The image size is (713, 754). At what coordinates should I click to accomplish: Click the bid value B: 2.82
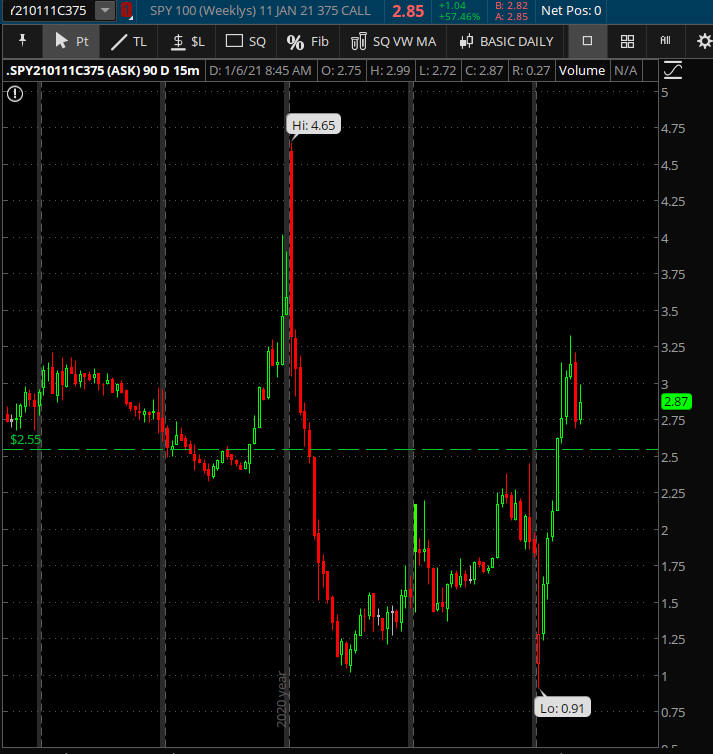click(x=512, y=5)
